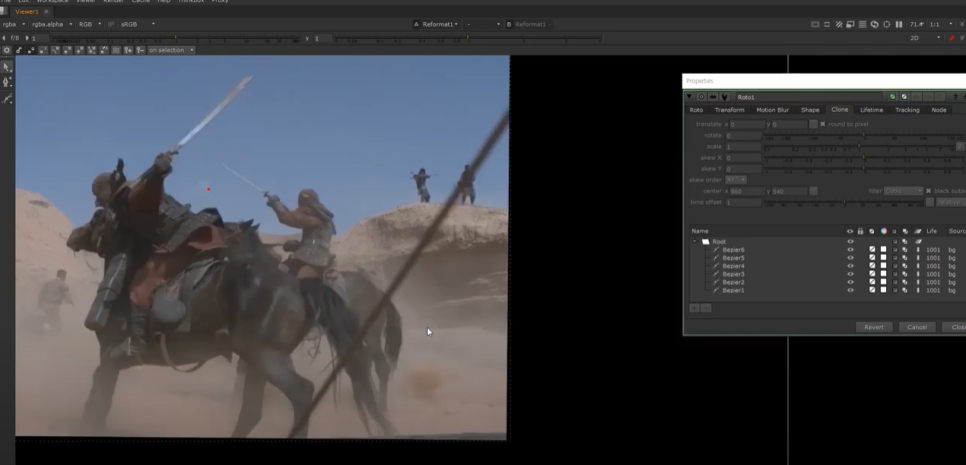Click the Bezier6 curve icon

(716, 249)
